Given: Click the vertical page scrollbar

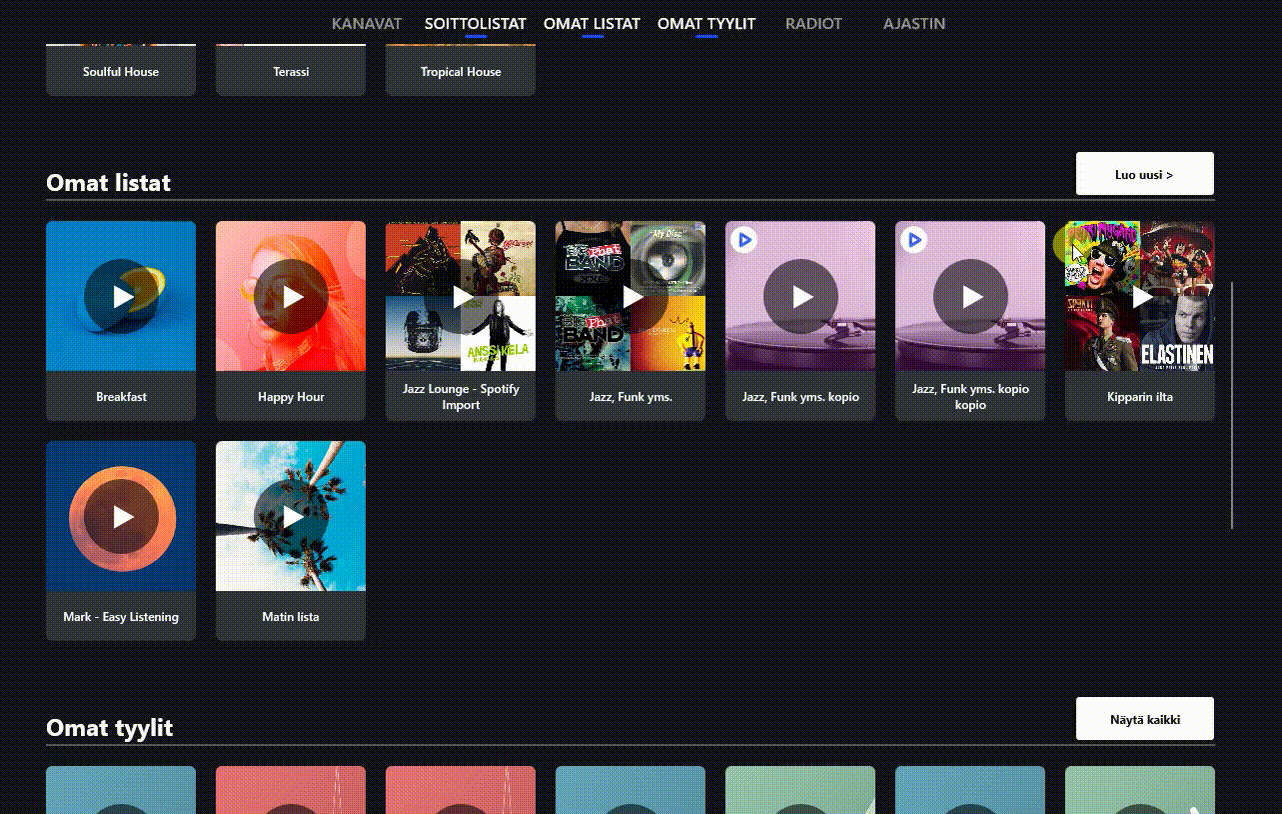Looking at the screenshot, I should [x=1232, y=405].
